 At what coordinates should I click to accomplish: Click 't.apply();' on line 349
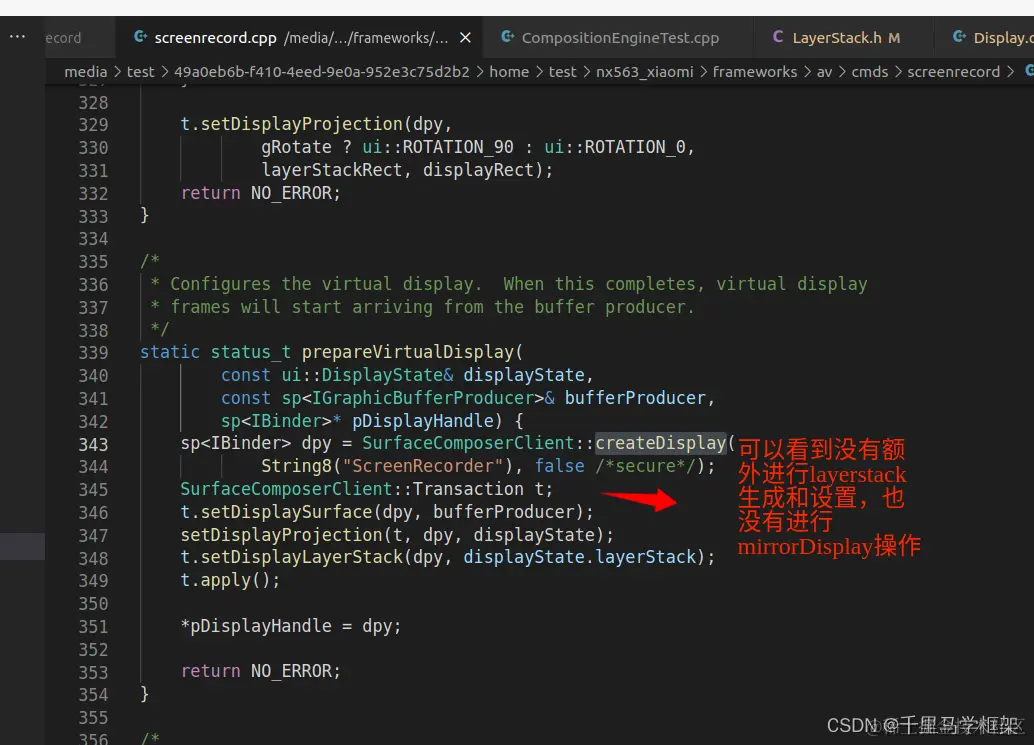tap(230, 580)
